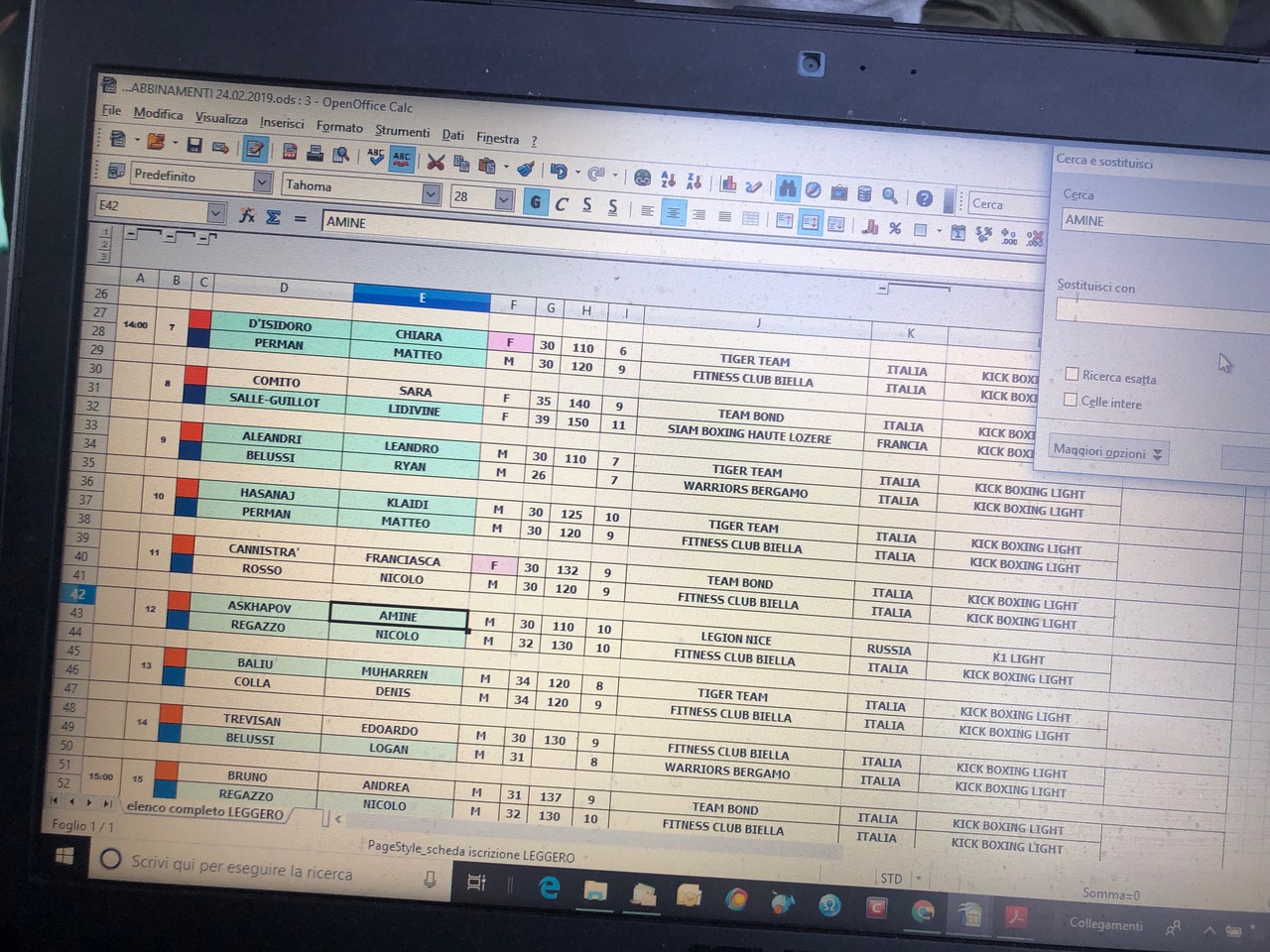Select the Format Paintbrush icon
The image size is (1270, 952).
526,169
